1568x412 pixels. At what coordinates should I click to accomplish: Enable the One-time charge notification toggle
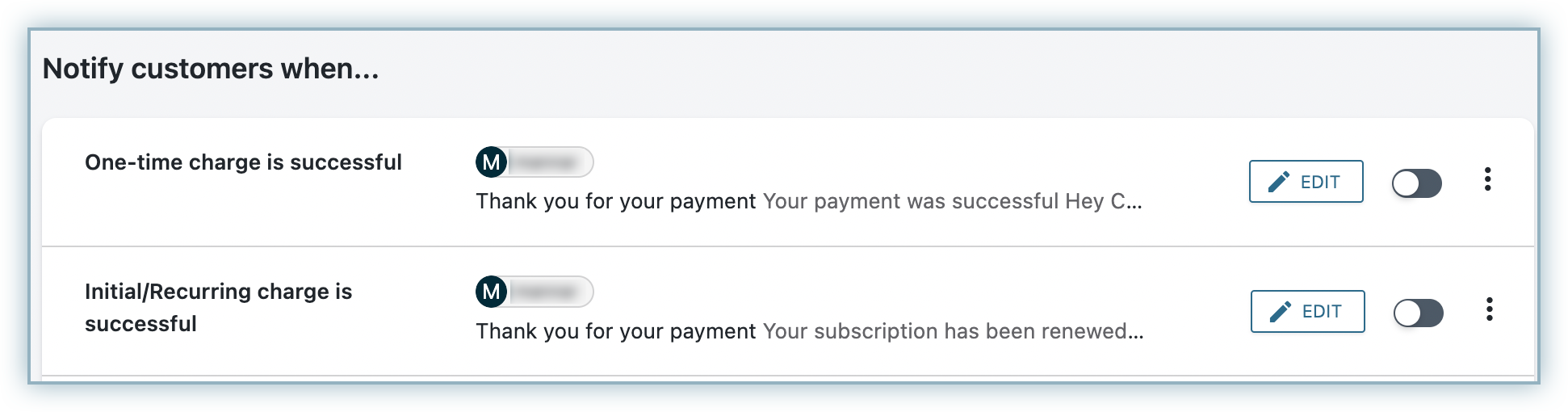[1416, 183]
